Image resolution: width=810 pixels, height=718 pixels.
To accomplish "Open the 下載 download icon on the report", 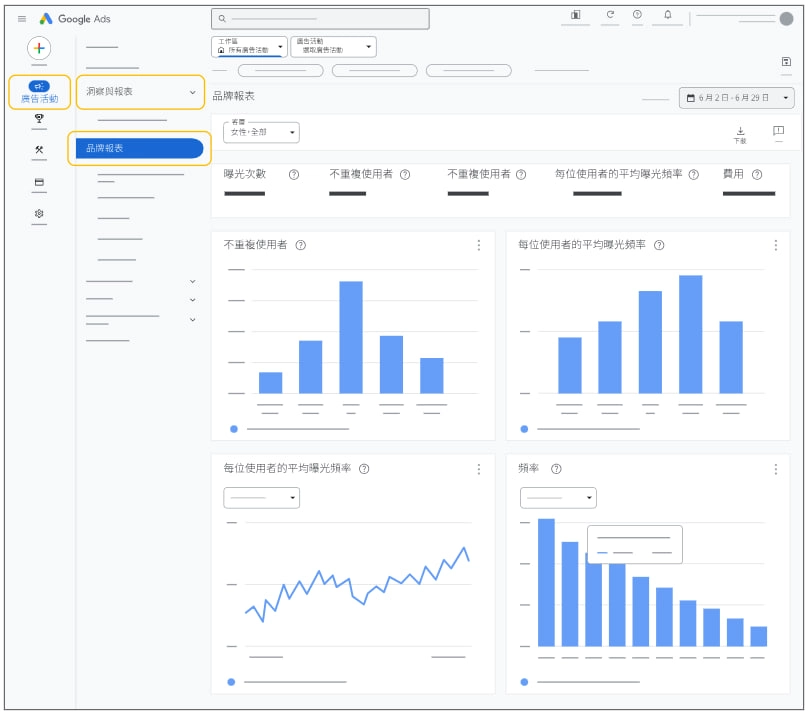I will pos(741,131).
